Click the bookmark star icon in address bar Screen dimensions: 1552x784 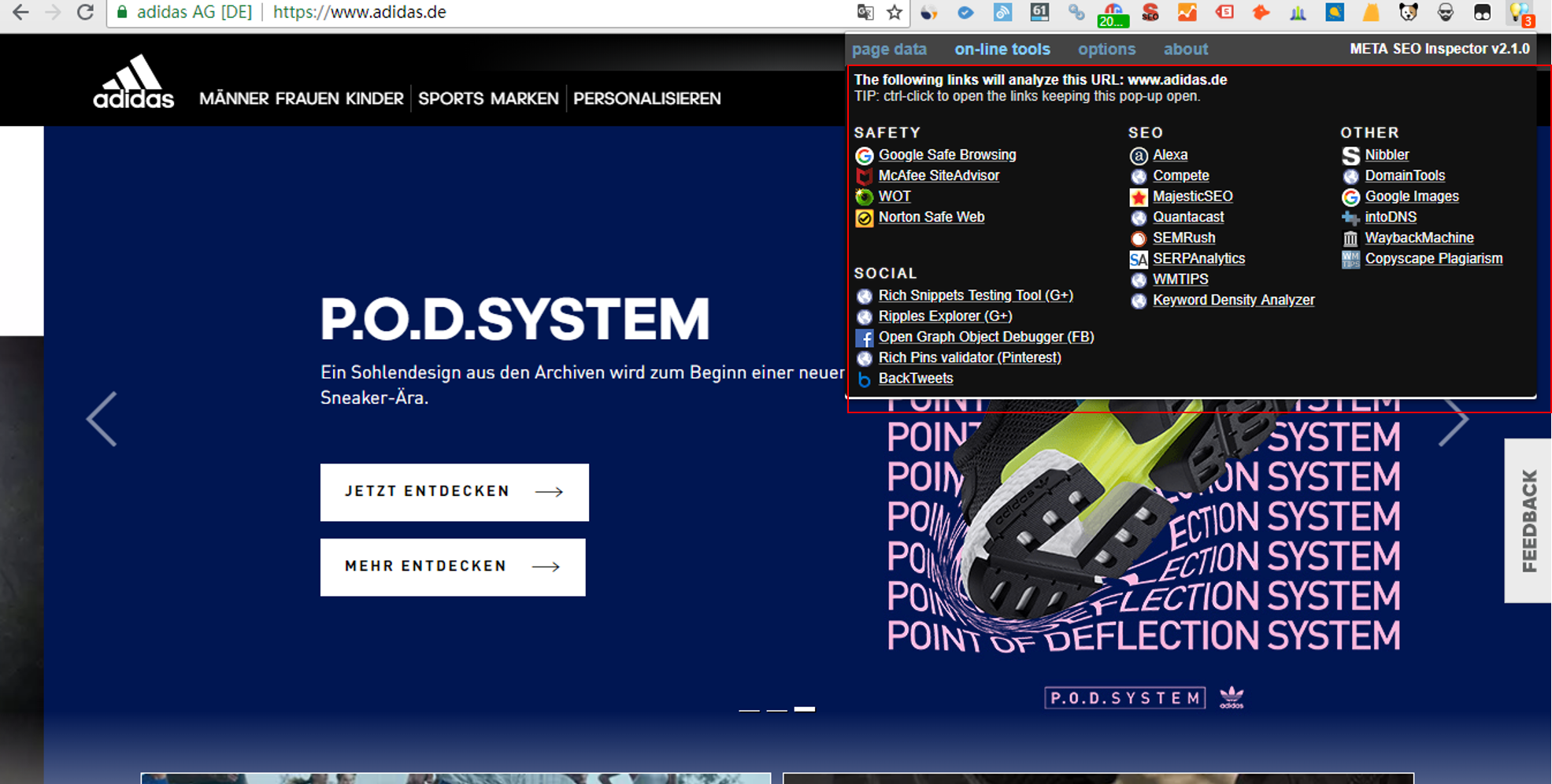895,12
